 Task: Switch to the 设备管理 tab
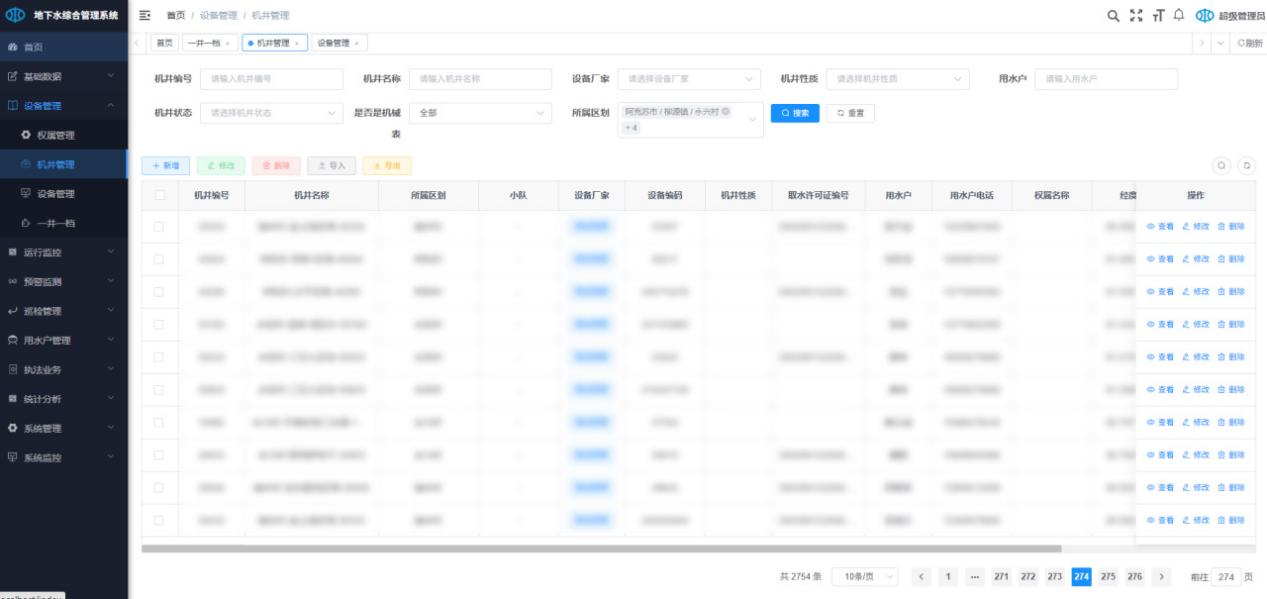point(339,43)
